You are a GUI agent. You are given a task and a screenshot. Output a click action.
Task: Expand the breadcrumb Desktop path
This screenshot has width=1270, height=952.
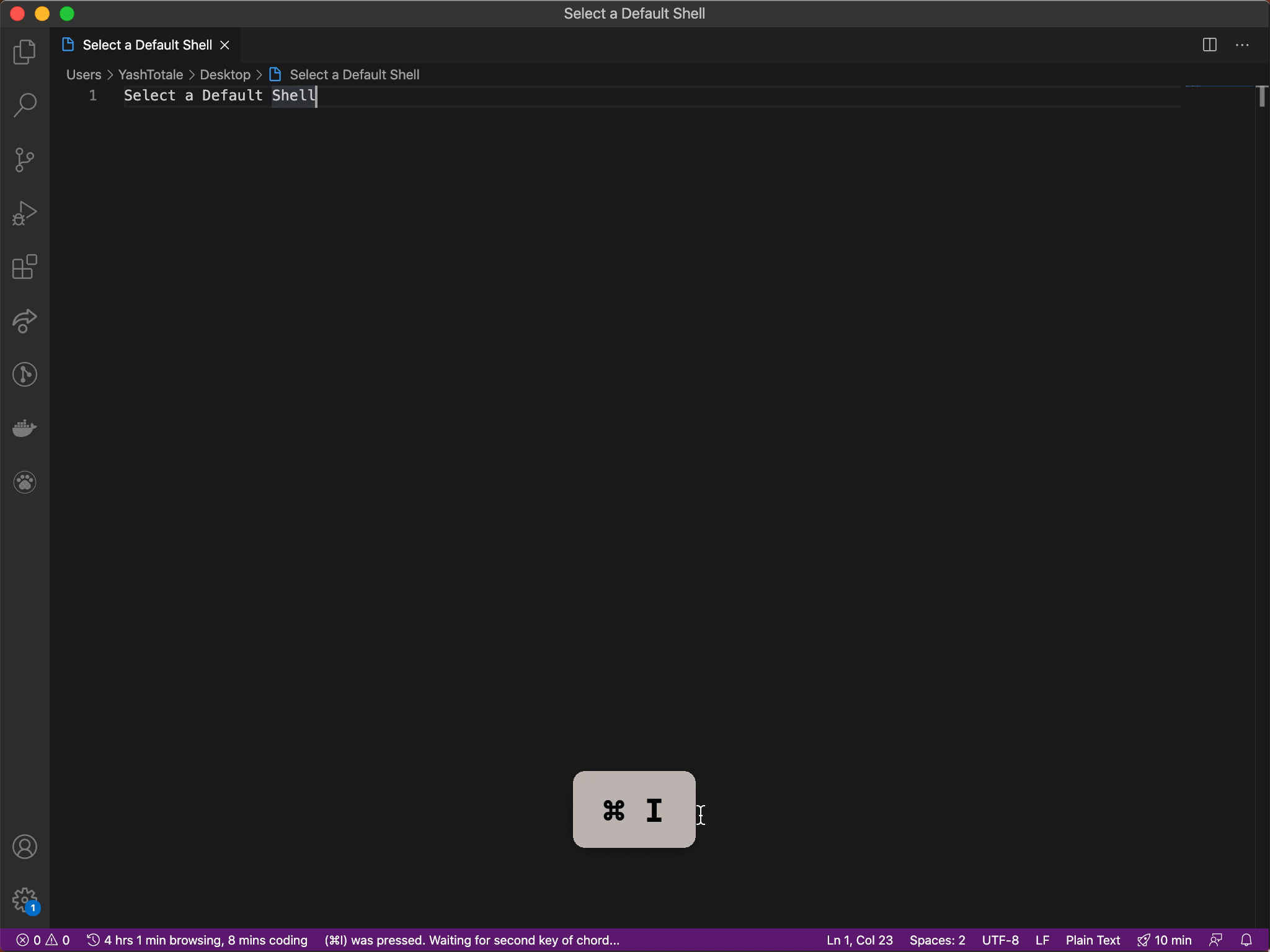225,74
